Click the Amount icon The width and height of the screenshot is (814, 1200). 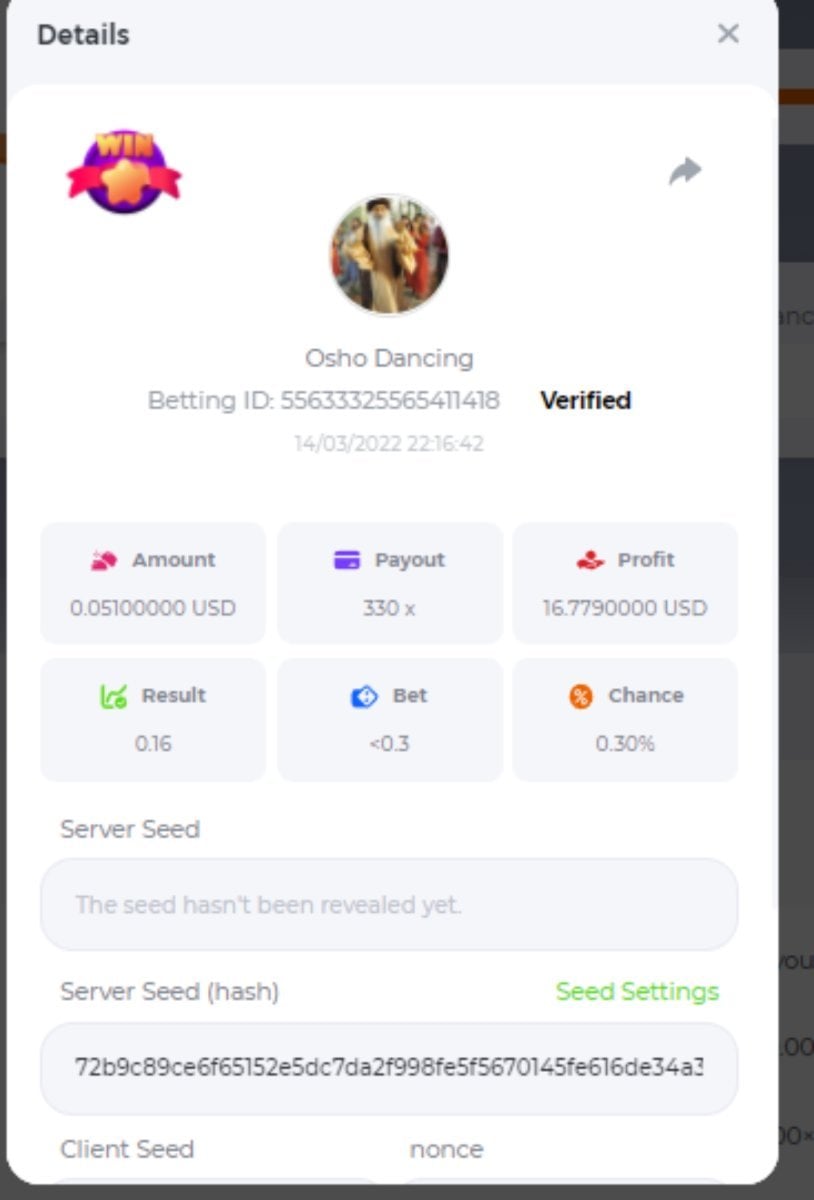point(105,561)
